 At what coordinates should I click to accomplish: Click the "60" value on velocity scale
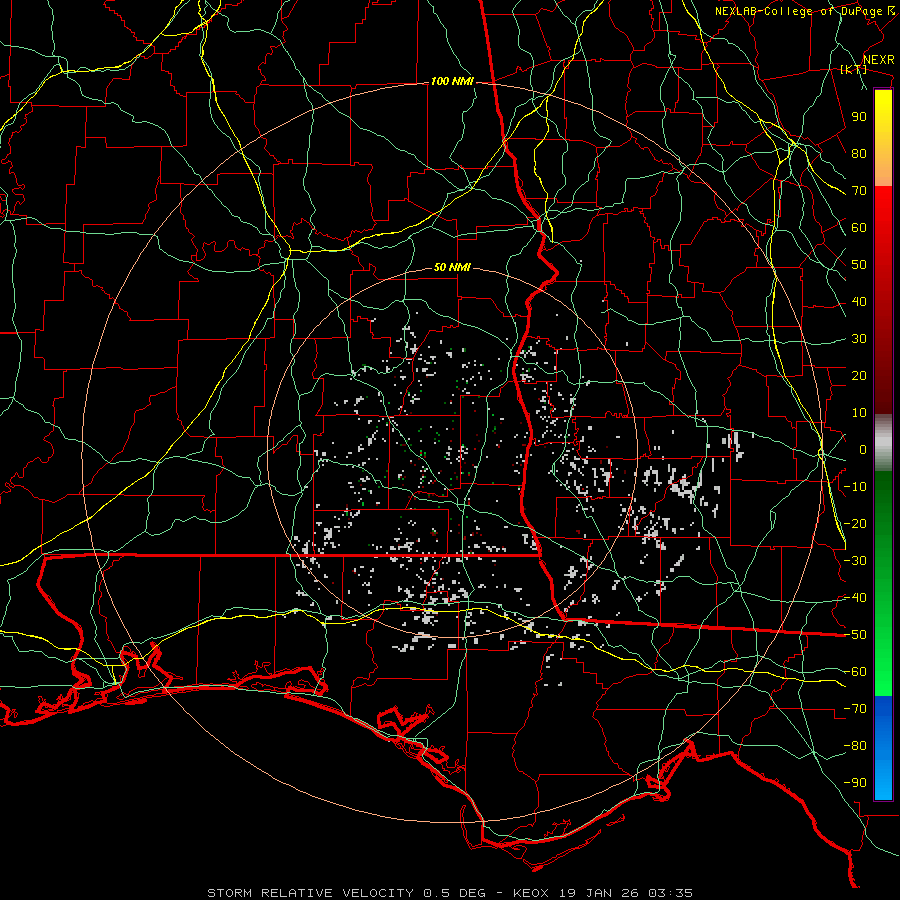click(859, 228)
